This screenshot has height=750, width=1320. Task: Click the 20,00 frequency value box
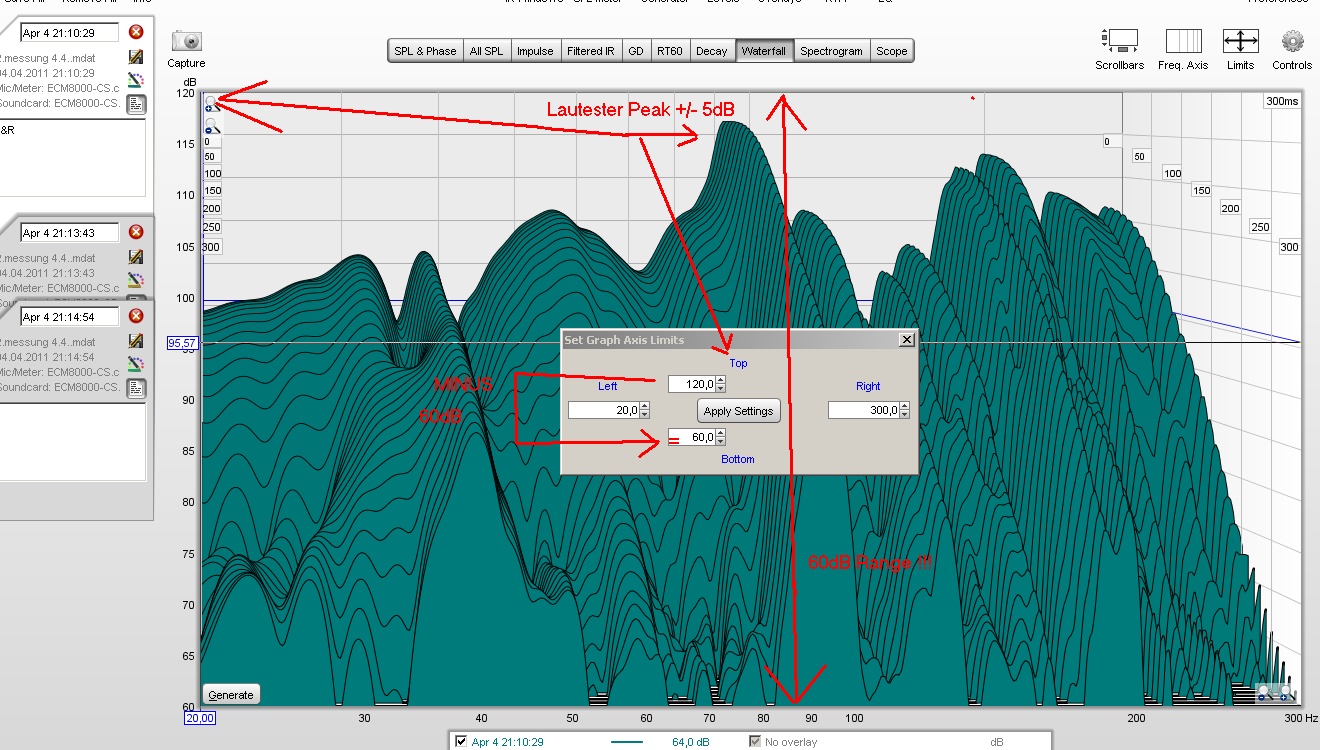point(199,718)
